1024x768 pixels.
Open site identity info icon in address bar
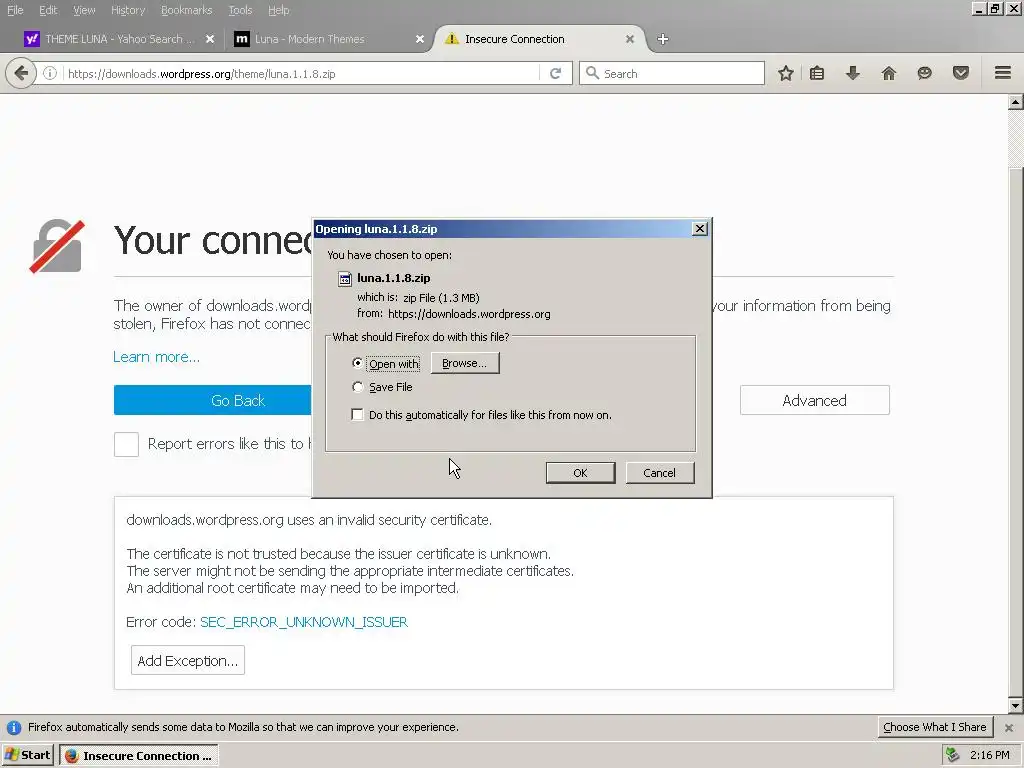coord(50,73)
